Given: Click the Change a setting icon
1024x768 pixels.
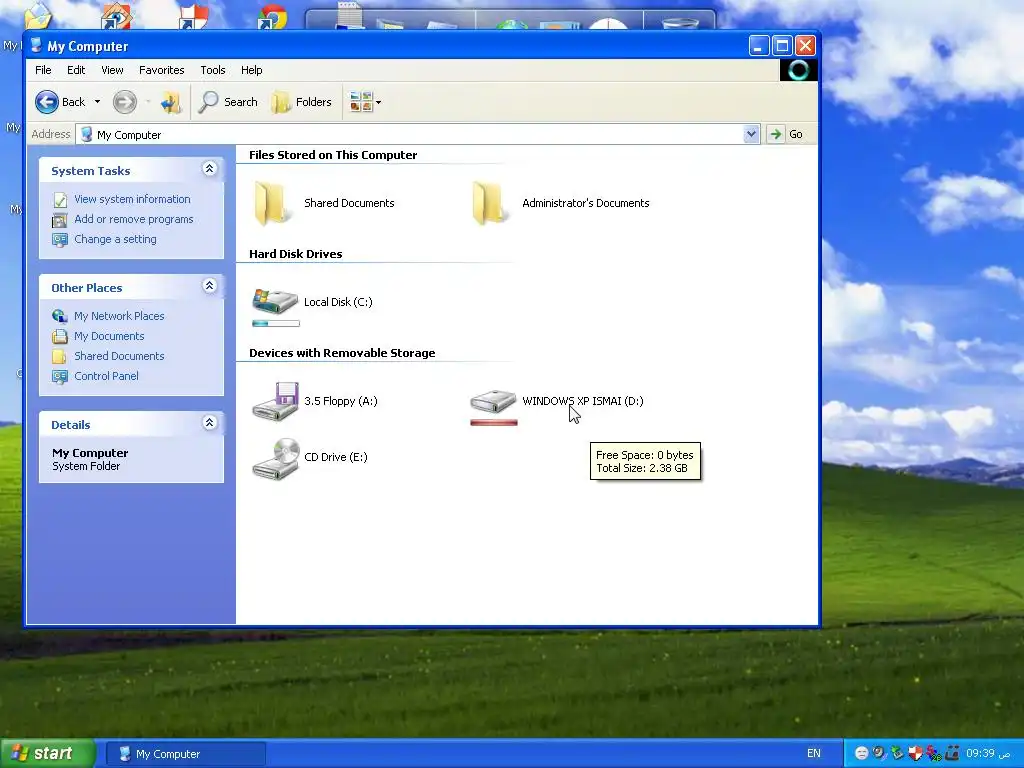Looking at the screenshot, I should coord(59,240).
